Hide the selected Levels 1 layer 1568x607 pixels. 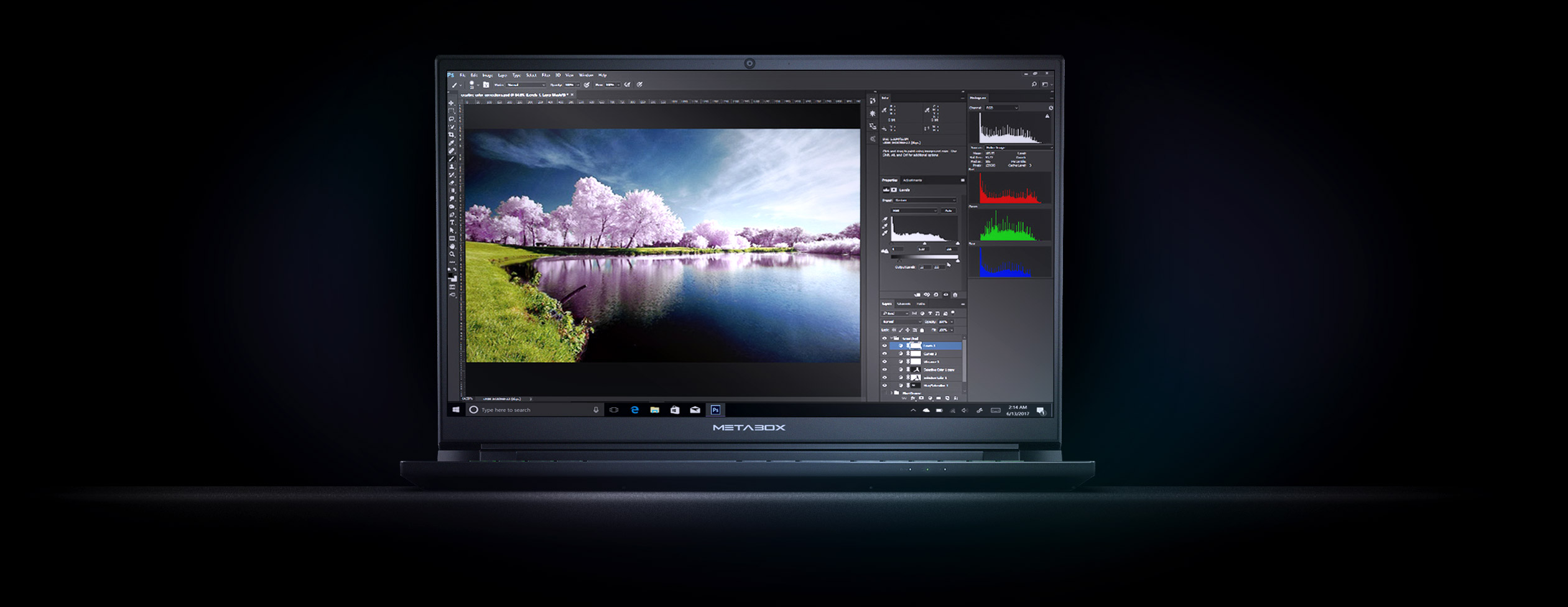tap(884, 345)
